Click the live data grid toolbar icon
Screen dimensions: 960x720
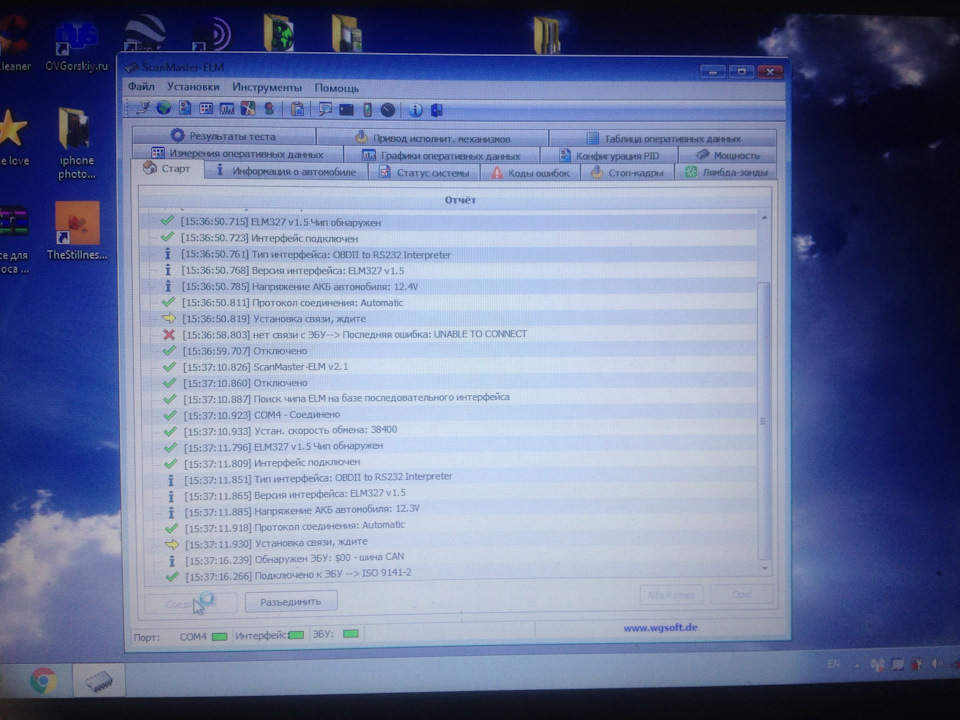(206, 109)
